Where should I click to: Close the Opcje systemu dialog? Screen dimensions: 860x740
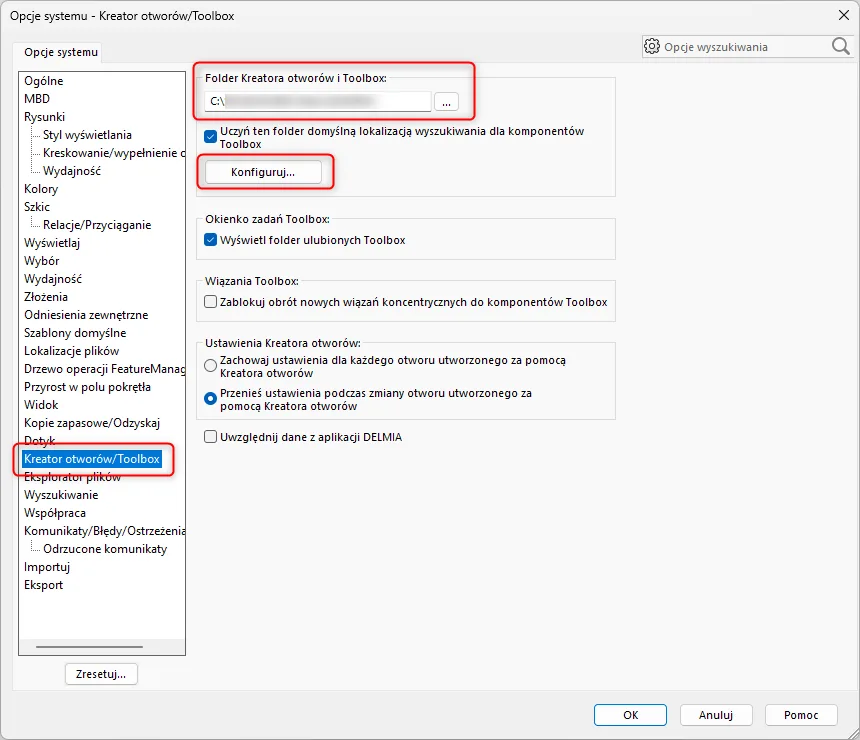click(844, 15)
